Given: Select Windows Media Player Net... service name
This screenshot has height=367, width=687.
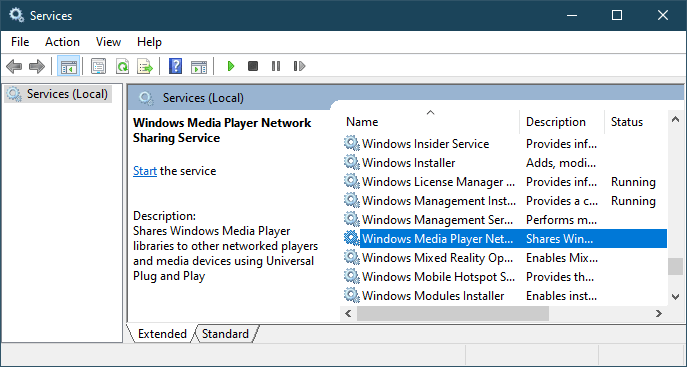Looking at the screenshot, I should pyautogui.click(x=437, y=239).
